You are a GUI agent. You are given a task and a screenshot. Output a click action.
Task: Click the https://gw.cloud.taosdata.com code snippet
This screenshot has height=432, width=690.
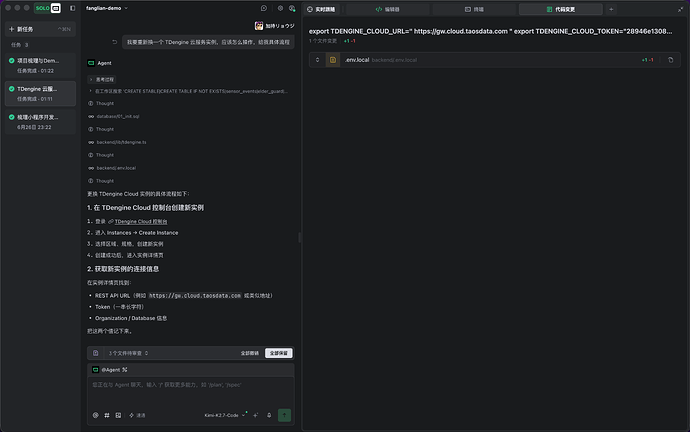(x=195, y=296)
